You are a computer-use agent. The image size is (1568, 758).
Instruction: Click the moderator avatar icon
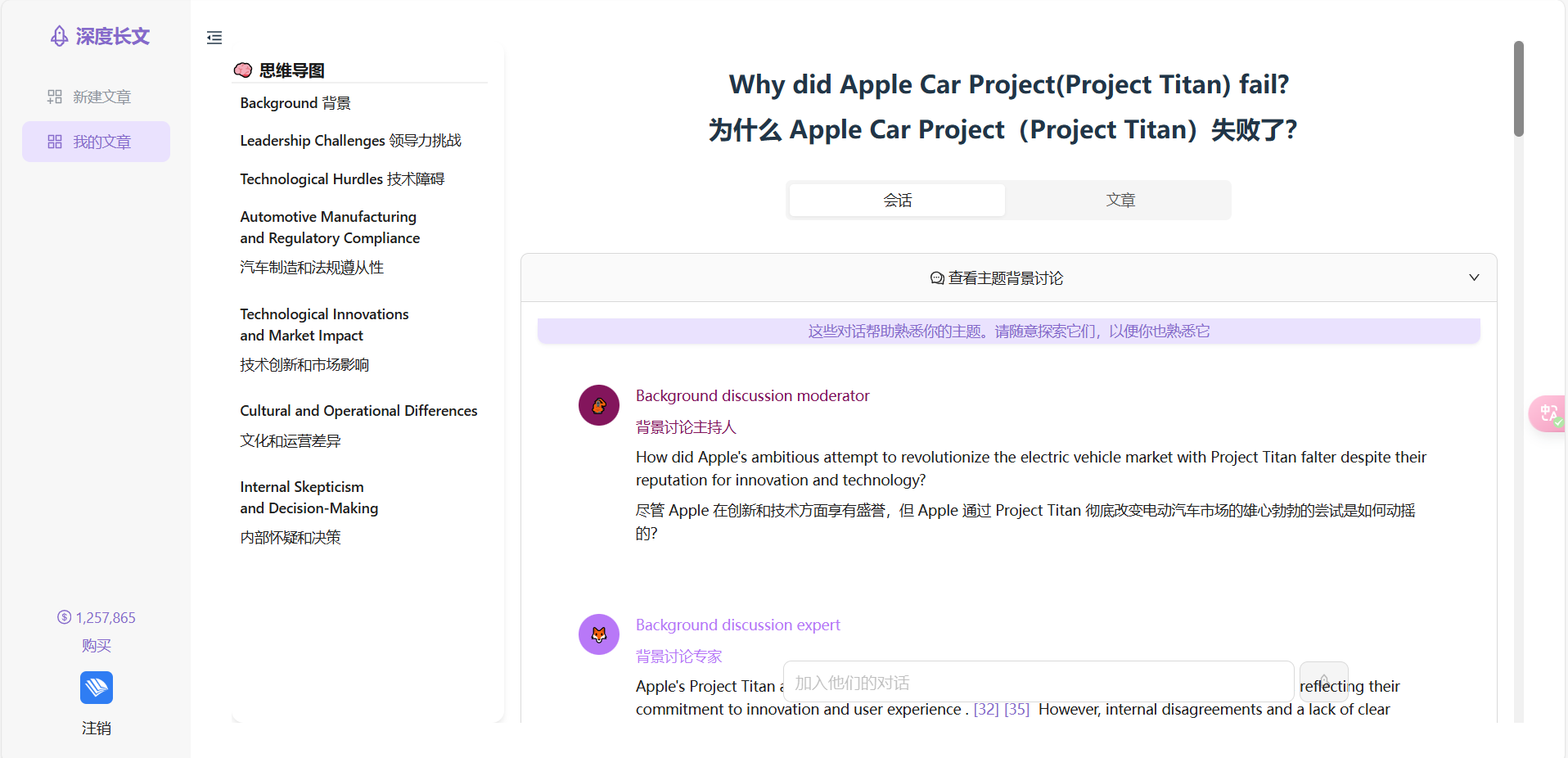(x=599, y=405)
